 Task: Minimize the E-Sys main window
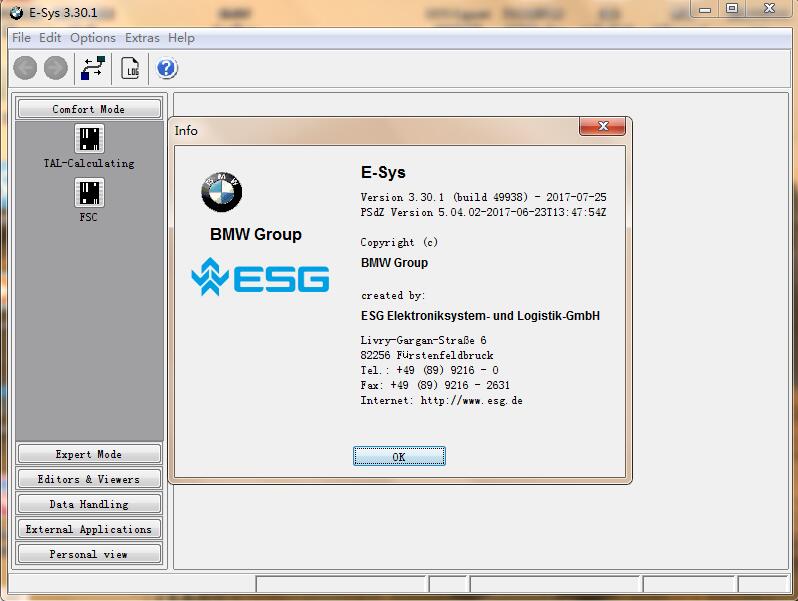point(705,9)
